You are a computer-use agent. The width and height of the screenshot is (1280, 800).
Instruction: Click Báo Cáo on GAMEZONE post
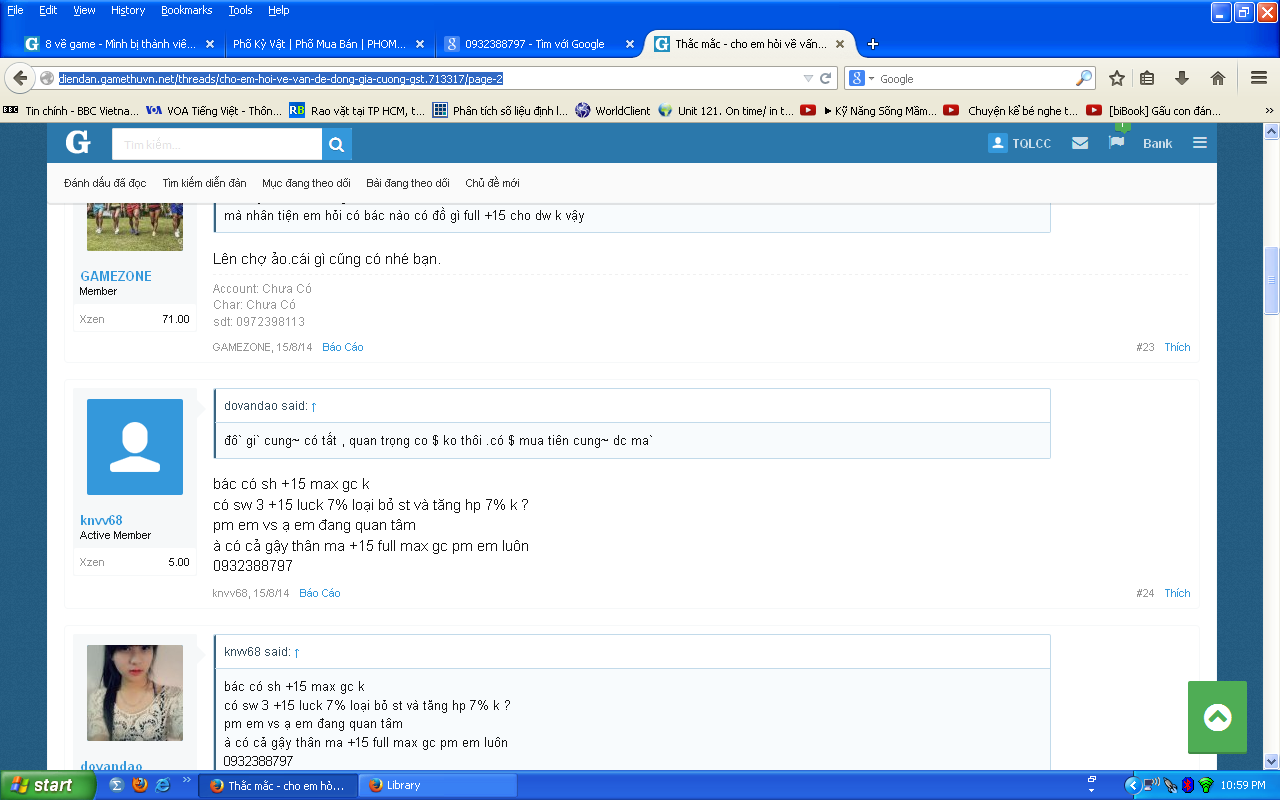(343, 347)
